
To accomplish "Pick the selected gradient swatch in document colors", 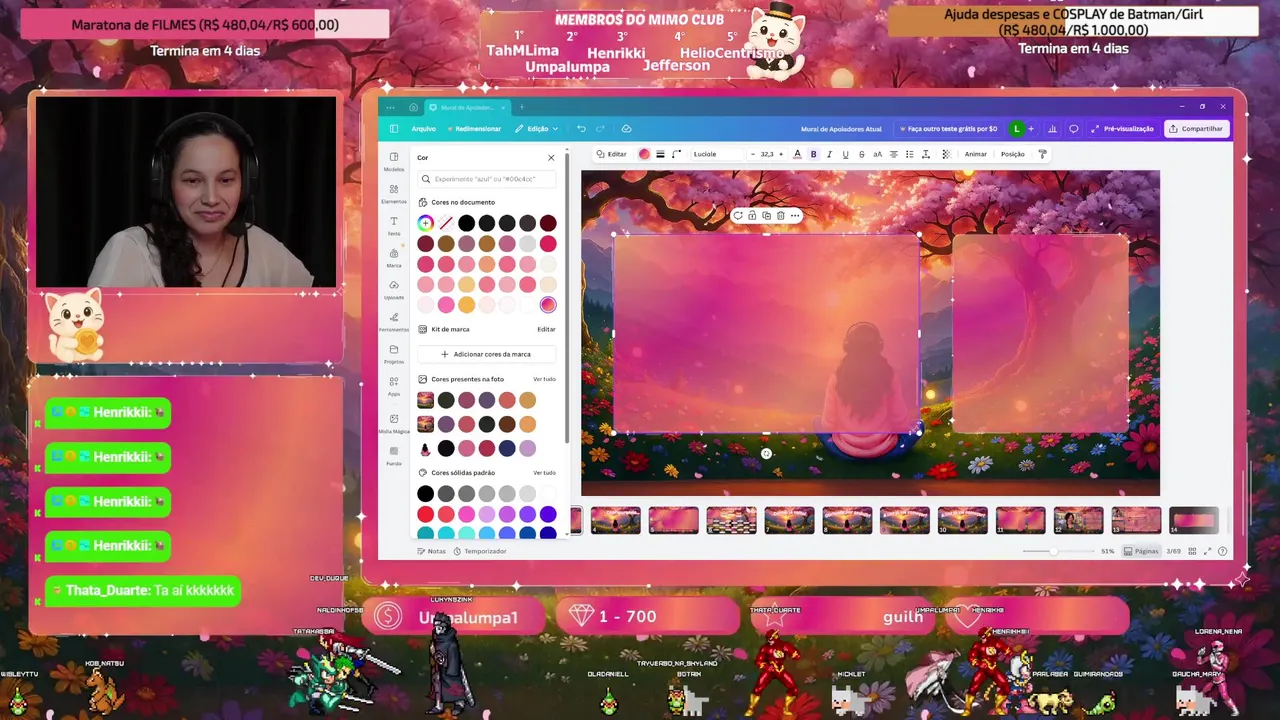I will click(548, 305).
